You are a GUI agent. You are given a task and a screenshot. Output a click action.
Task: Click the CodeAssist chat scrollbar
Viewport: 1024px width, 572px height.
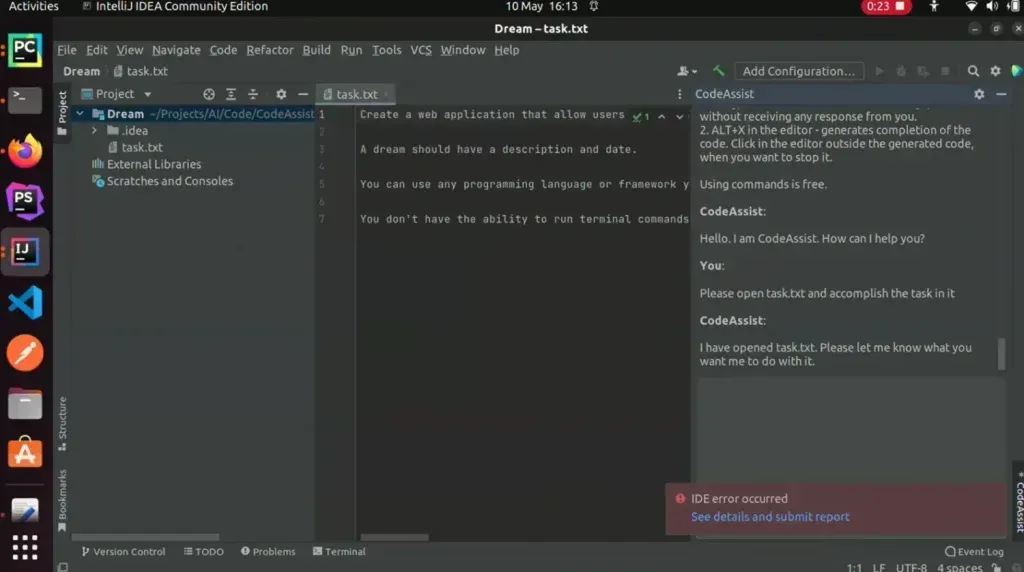pos(1001,353)
